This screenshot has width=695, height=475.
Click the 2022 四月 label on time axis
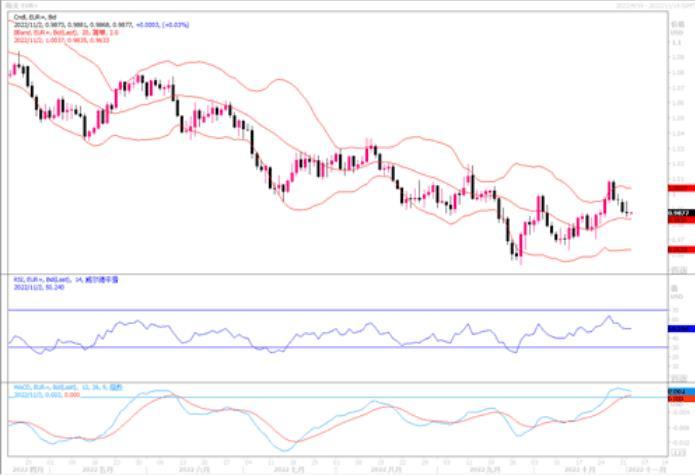point(28,468)
